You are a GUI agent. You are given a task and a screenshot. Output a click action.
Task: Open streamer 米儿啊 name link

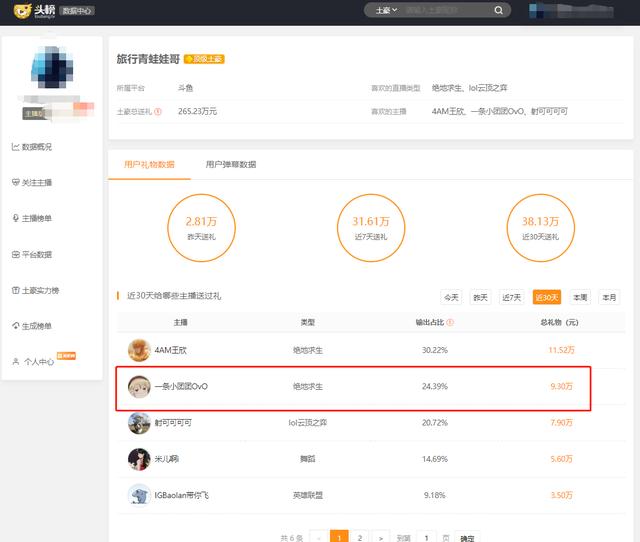tap(167, 459)
